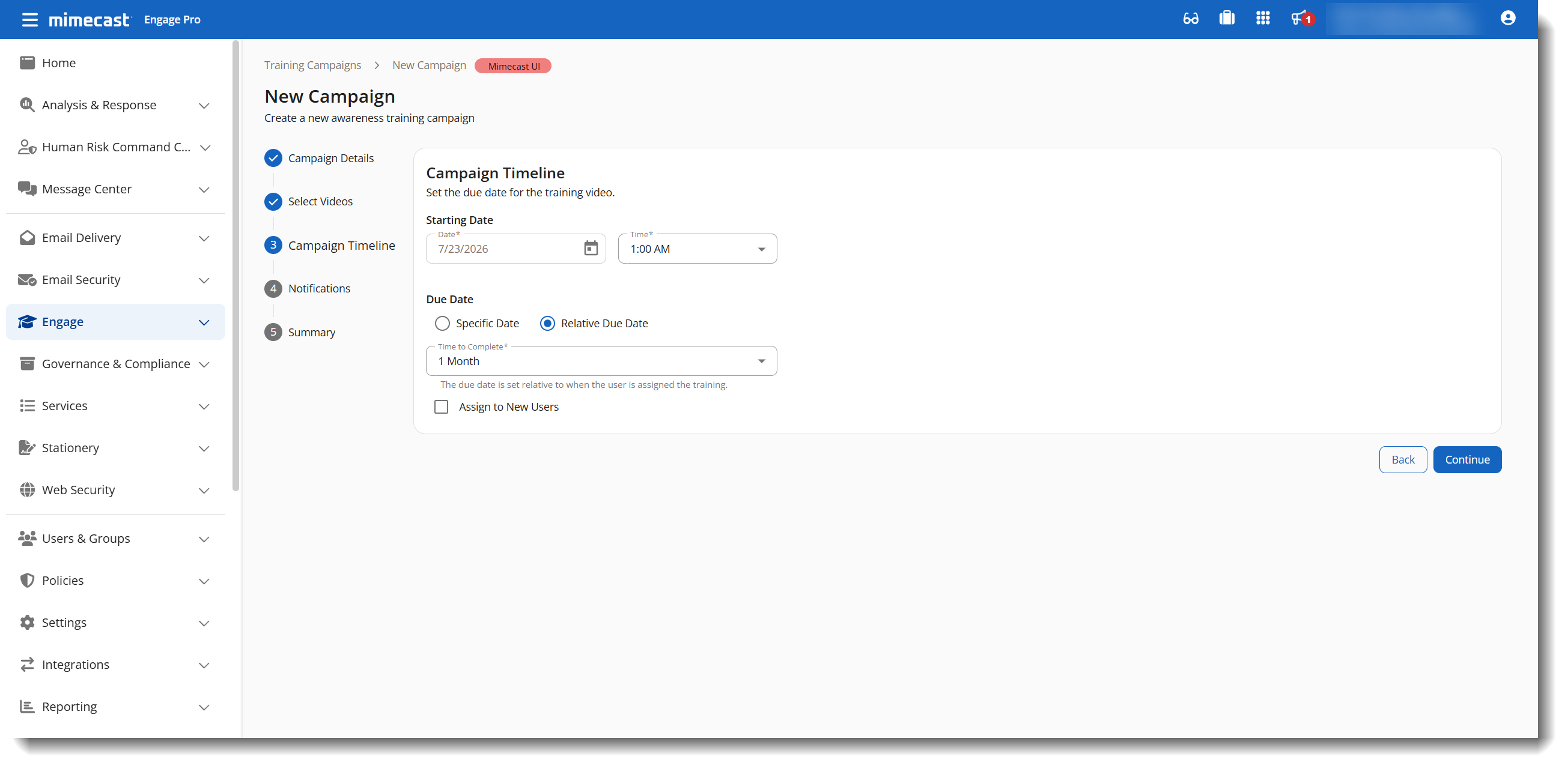Select the Relative Due Date option
Image resolution: width=1568 pixels, height=768 pixels.
[547, 323]
